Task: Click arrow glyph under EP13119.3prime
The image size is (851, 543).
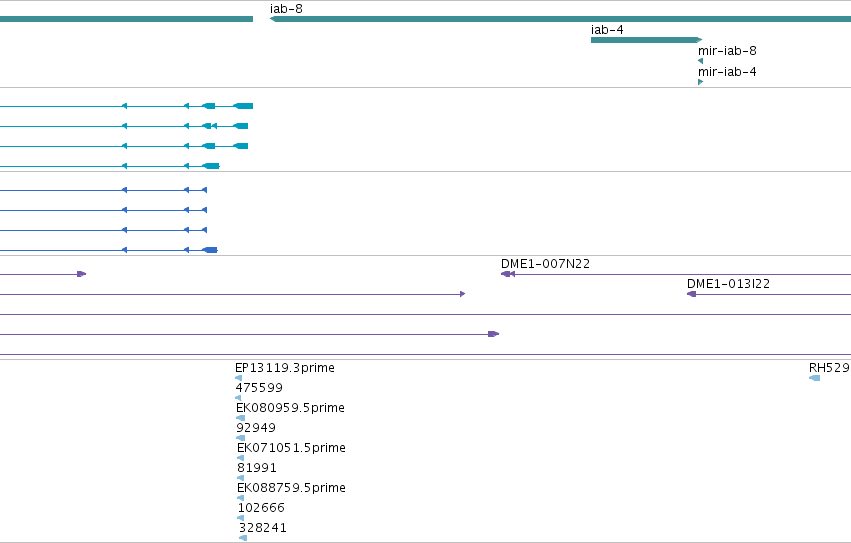Action: pos(238,378)
